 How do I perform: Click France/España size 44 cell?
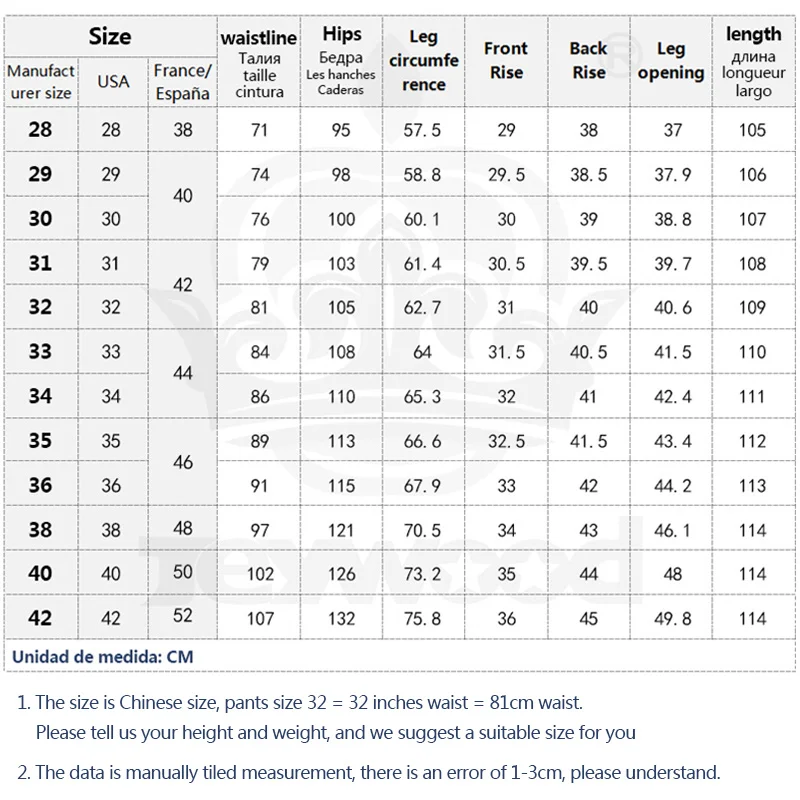coord(182,373)
